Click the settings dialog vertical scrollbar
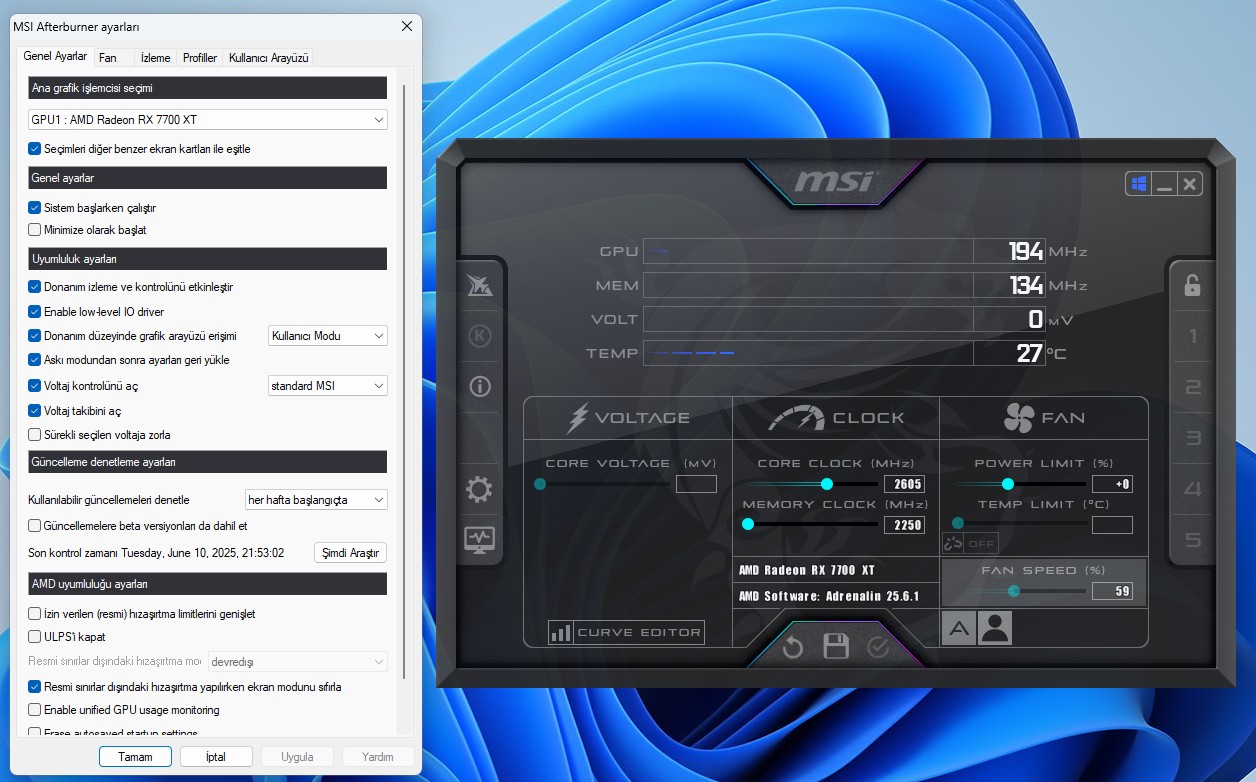Viewport: 1256px width, 782px height. [404, 380]
